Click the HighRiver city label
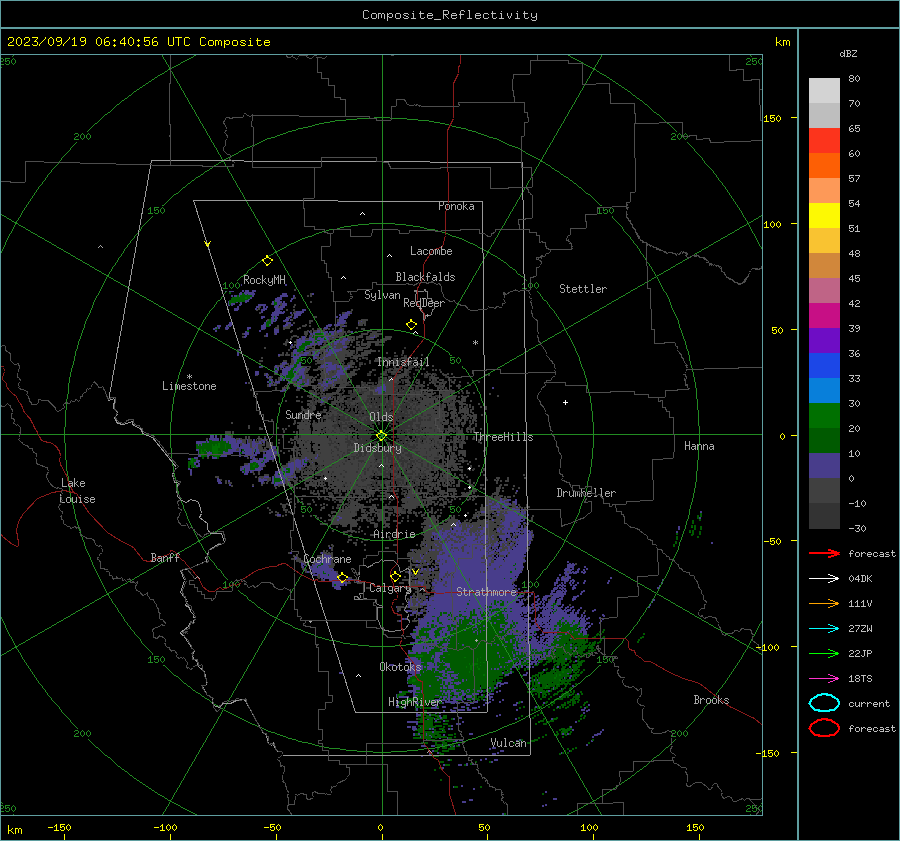 (x=414, y=702)
